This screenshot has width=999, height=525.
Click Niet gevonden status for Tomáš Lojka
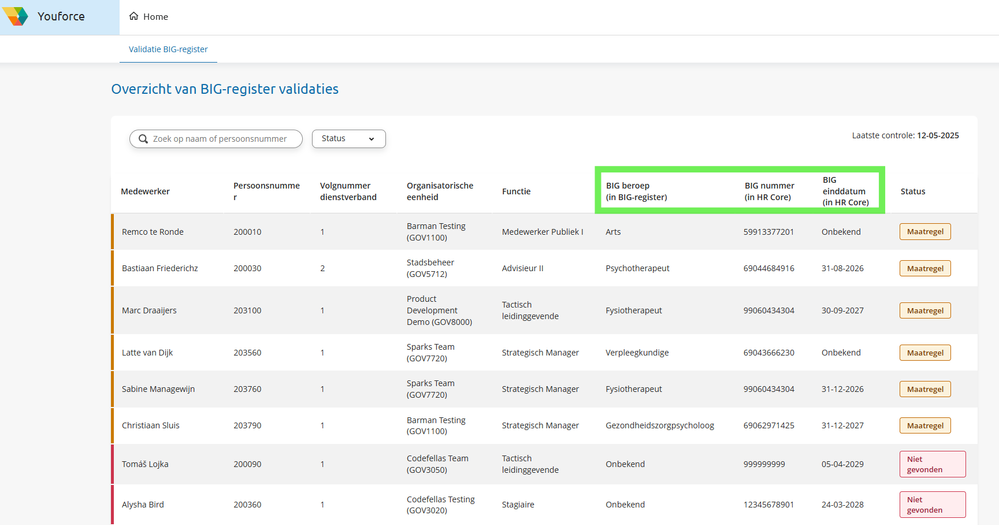point(932,464)
